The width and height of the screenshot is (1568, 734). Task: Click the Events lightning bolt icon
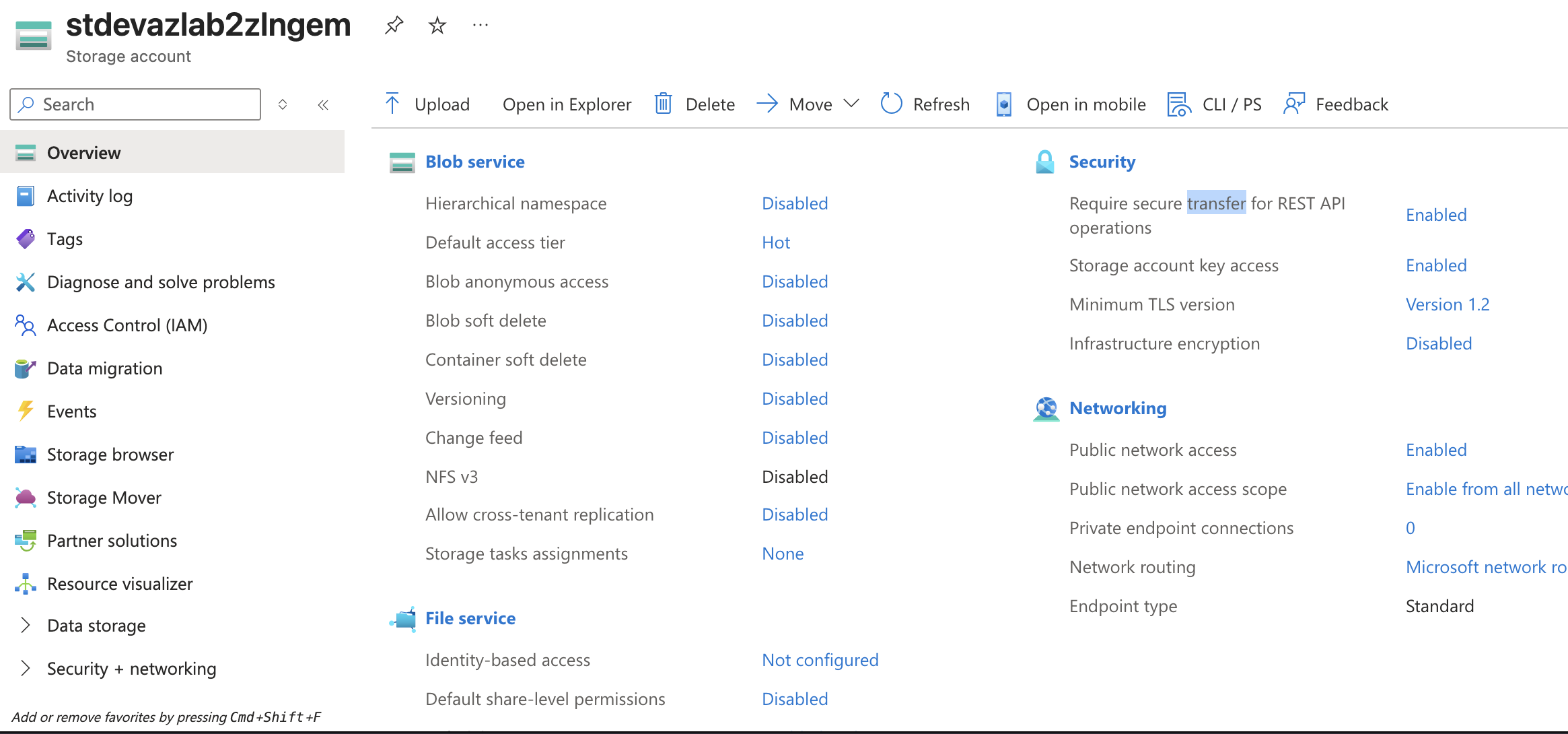point(26,411)
